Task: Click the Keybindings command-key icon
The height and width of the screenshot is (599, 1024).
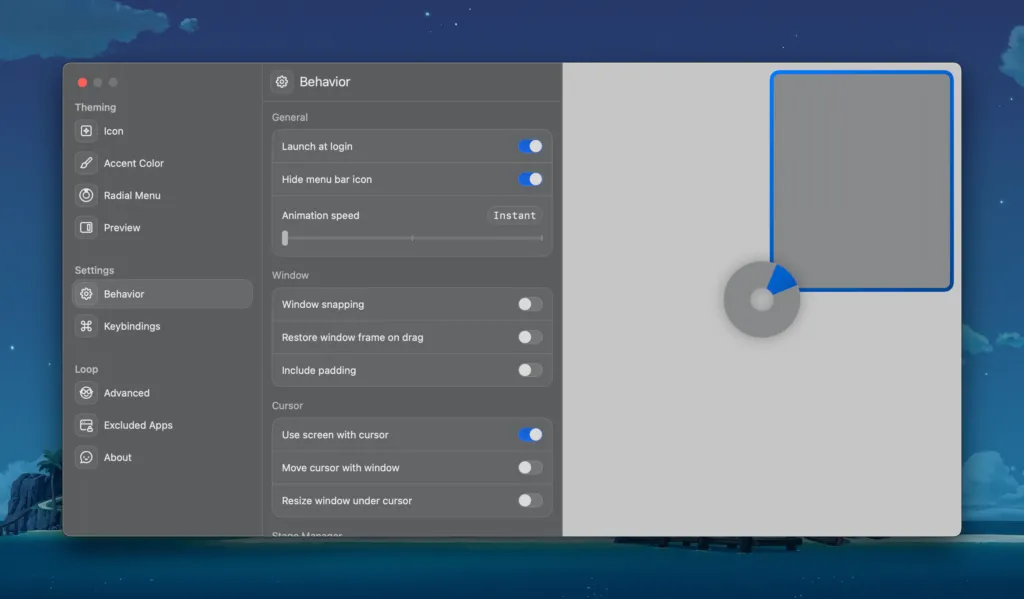Action: 86,326
